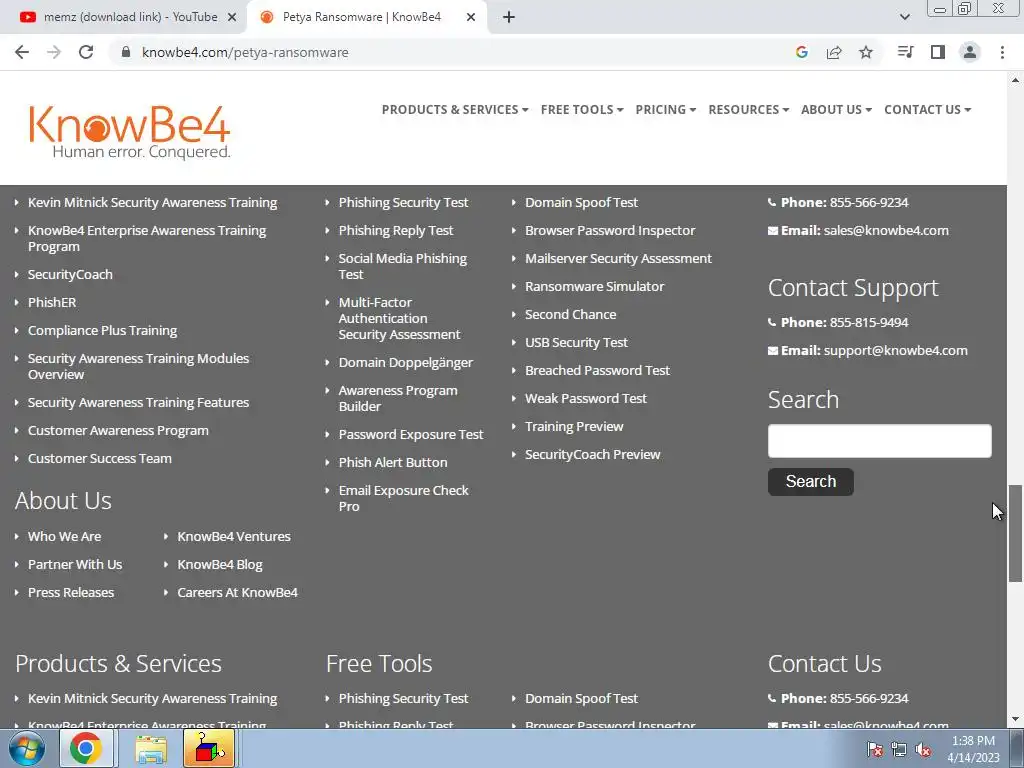Viewport: 1024px width, 768px height.
Task: Click the KnowBe4 logo
Action: (129, 133)
